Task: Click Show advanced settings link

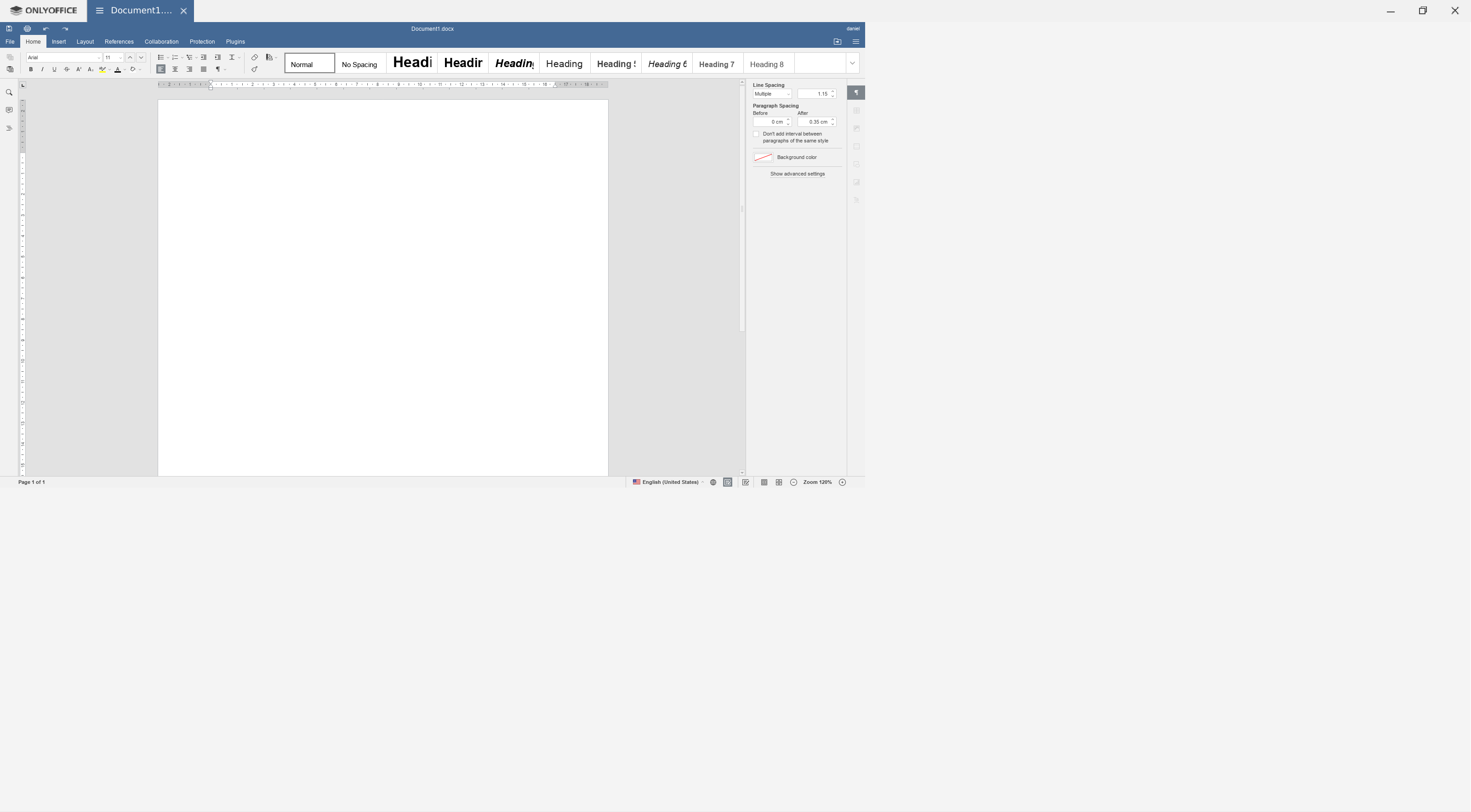Action: [x=797, y=174]
